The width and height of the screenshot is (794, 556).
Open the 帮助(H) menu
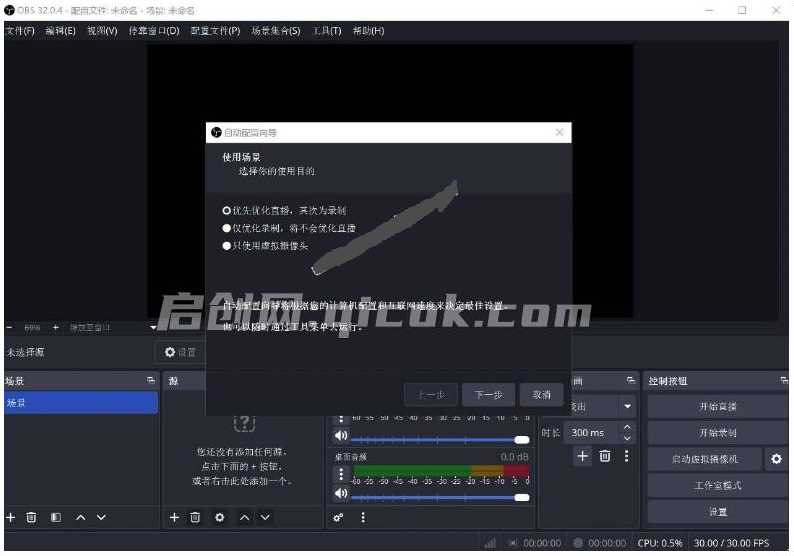369,31
